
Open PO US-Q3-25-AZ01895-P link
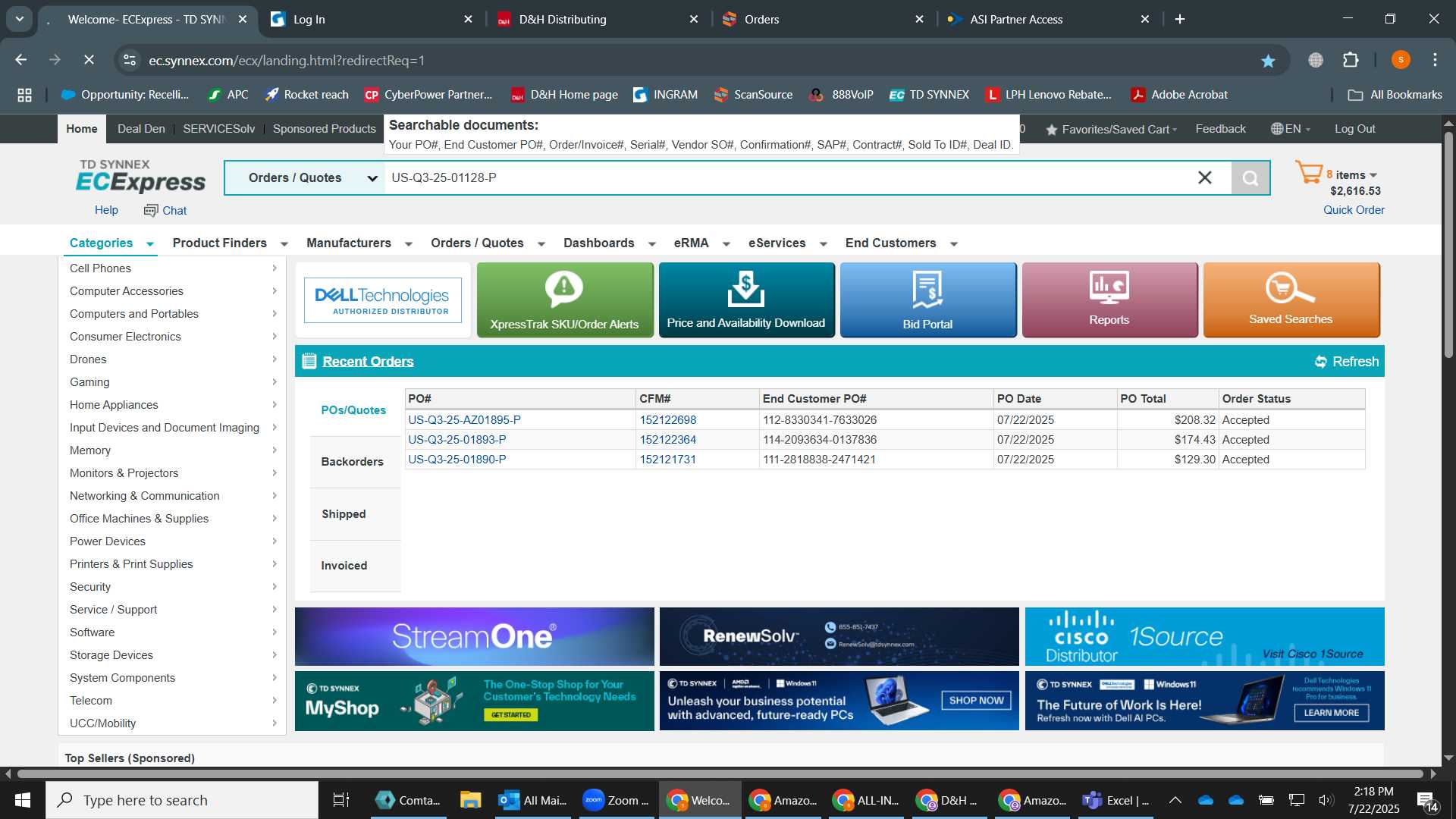point(464,420)
